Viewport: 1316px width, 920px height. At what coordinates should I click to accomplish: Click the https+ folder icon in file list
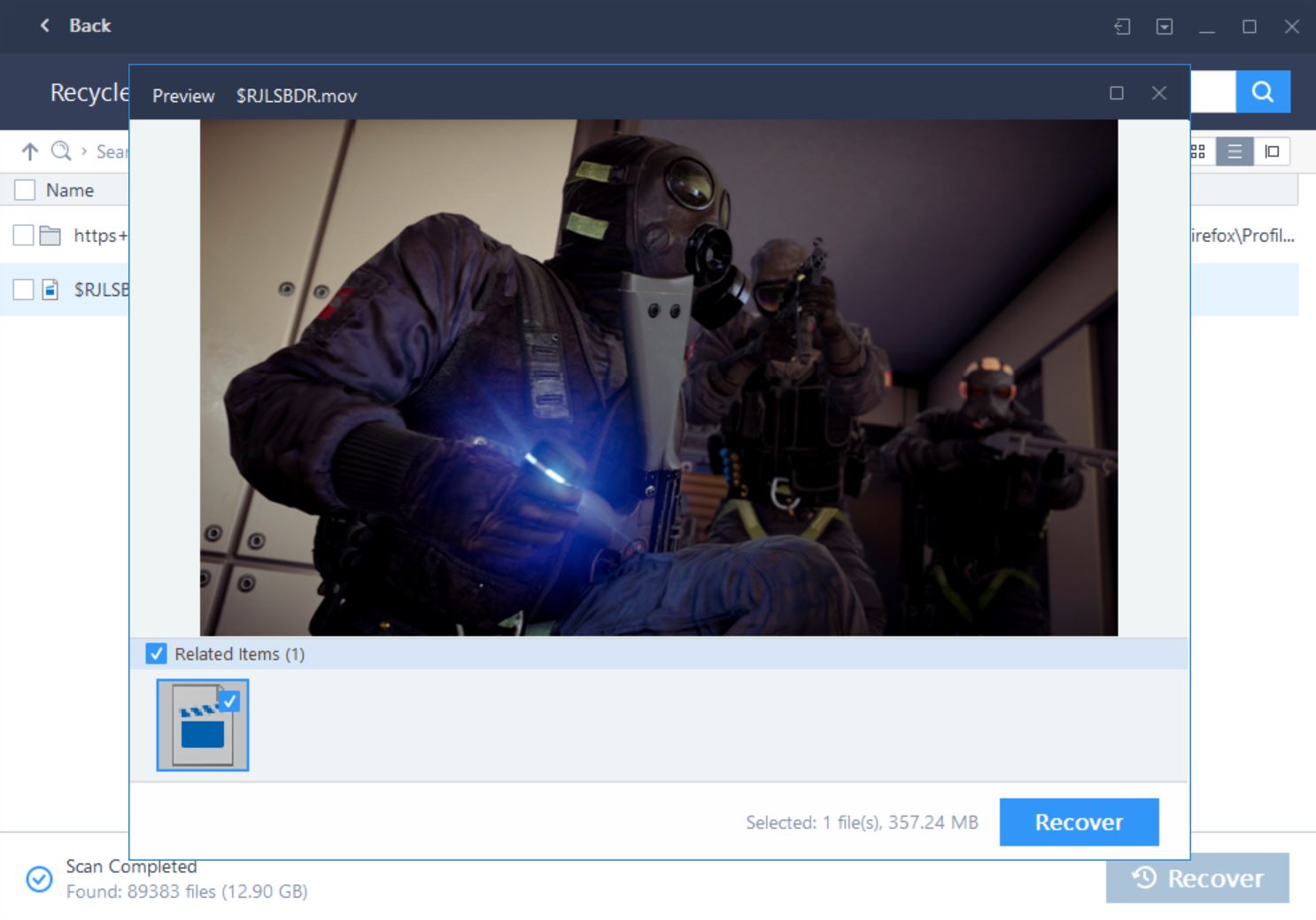point(50,236)
